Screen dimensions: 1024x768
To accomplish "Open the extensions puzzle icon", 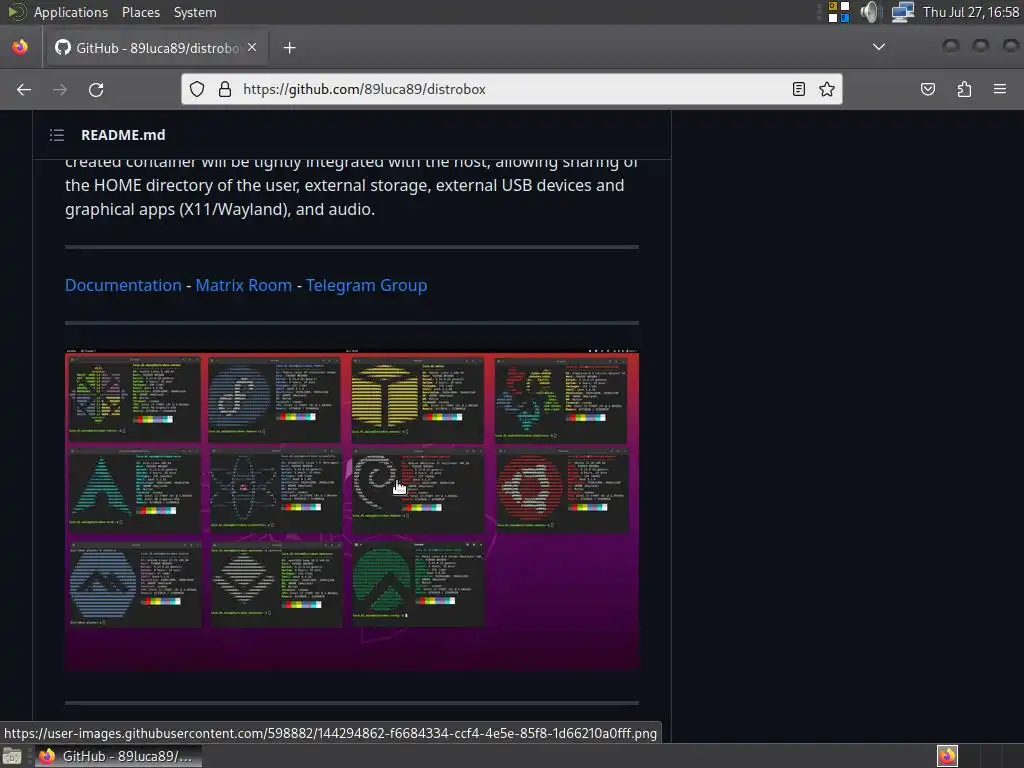I will click(964, 89).
